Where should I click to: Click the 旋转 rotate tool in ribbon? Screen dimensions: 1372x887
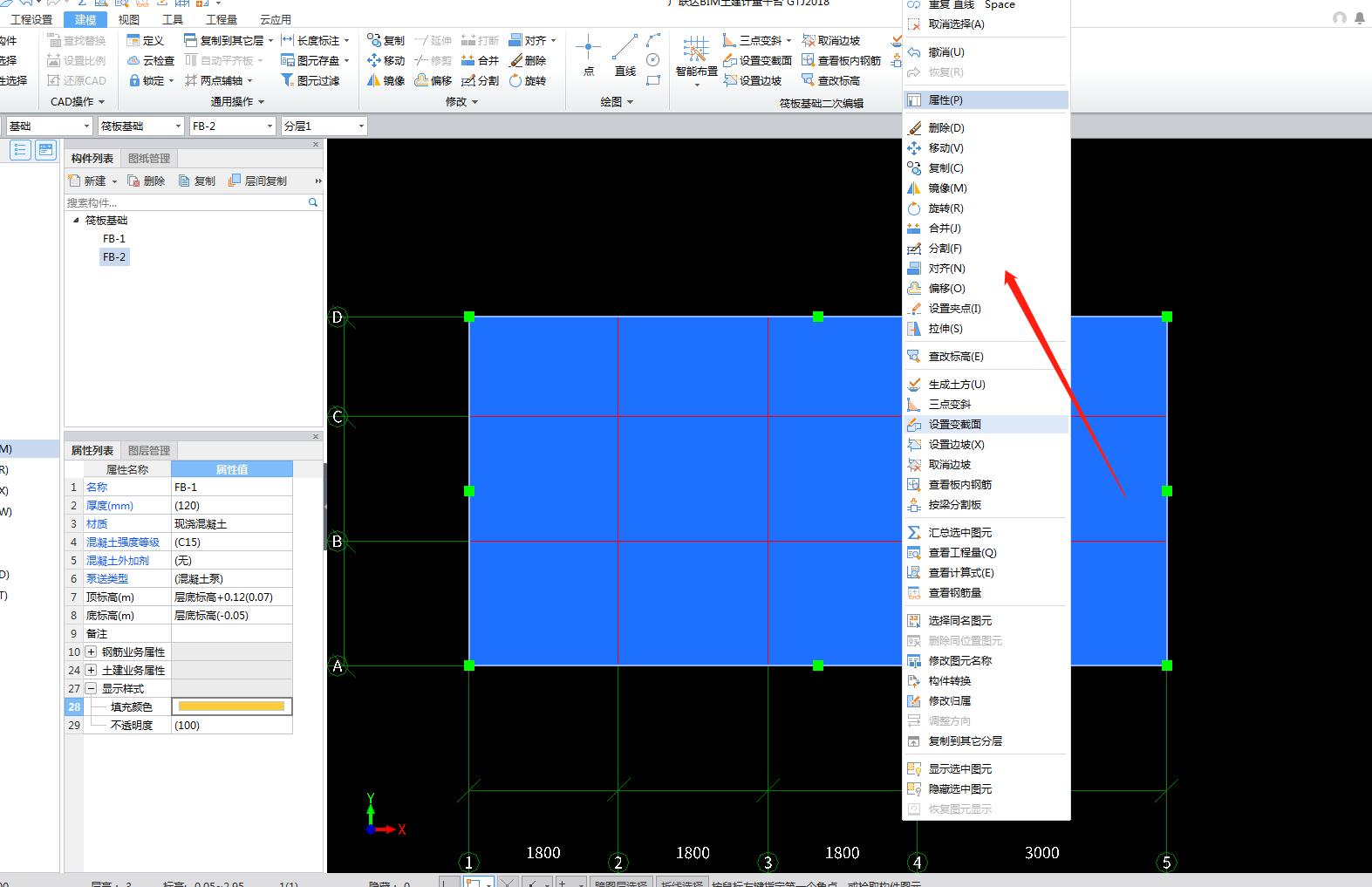click(527, 80)
